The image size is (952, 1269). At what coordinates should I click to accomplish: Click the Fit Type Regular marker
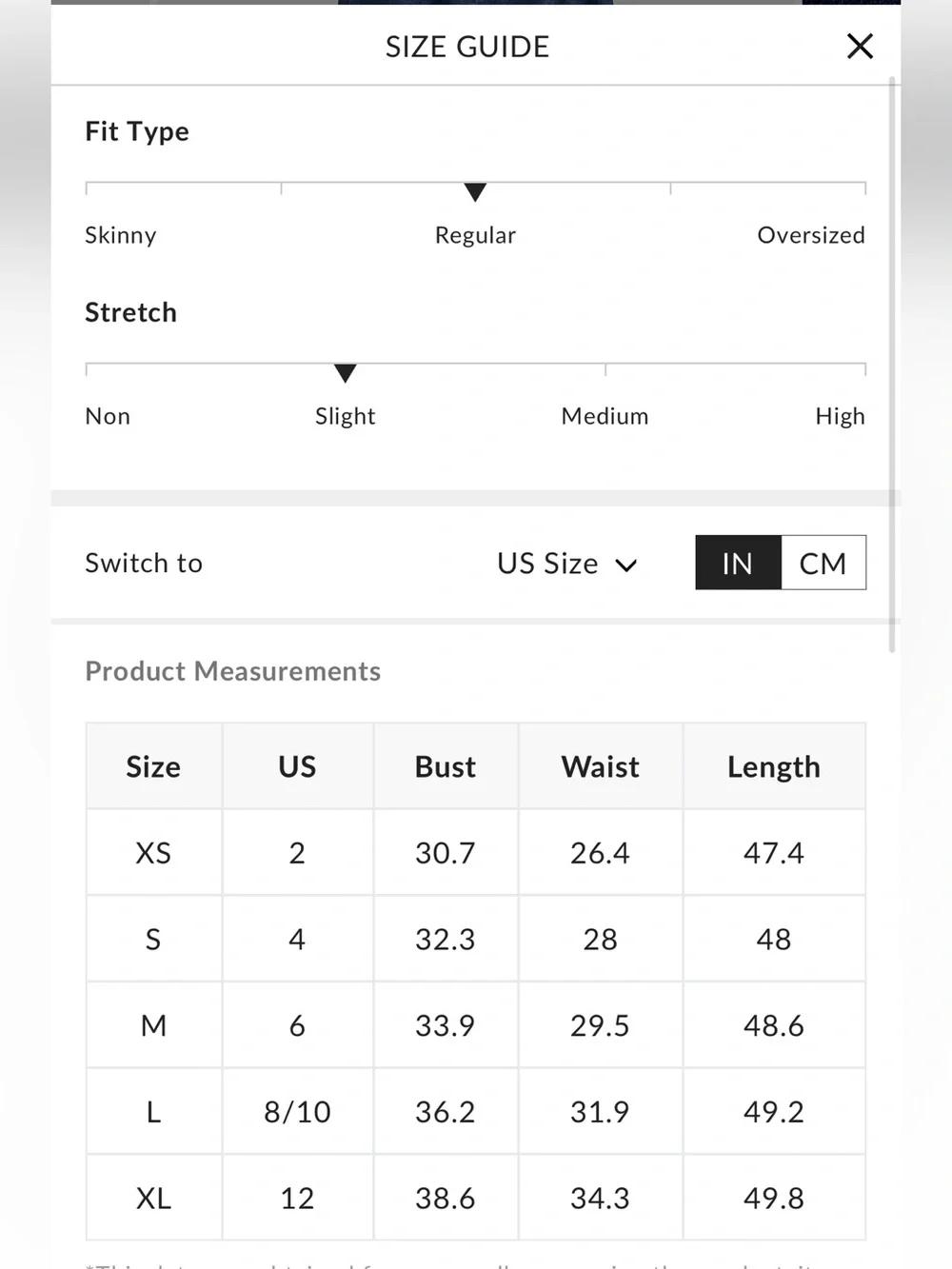coord(475,192)
